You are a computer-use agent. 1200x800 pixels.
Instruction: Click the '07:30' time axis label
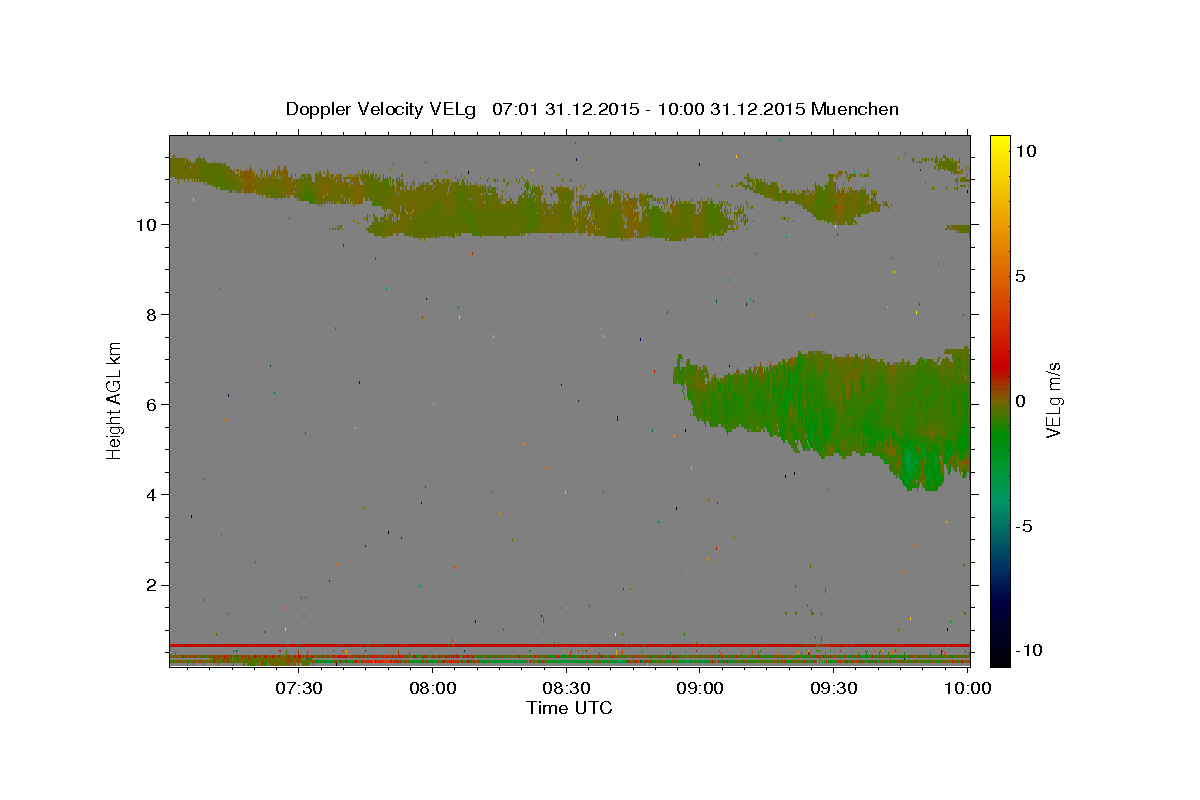(x=298, y=689)
